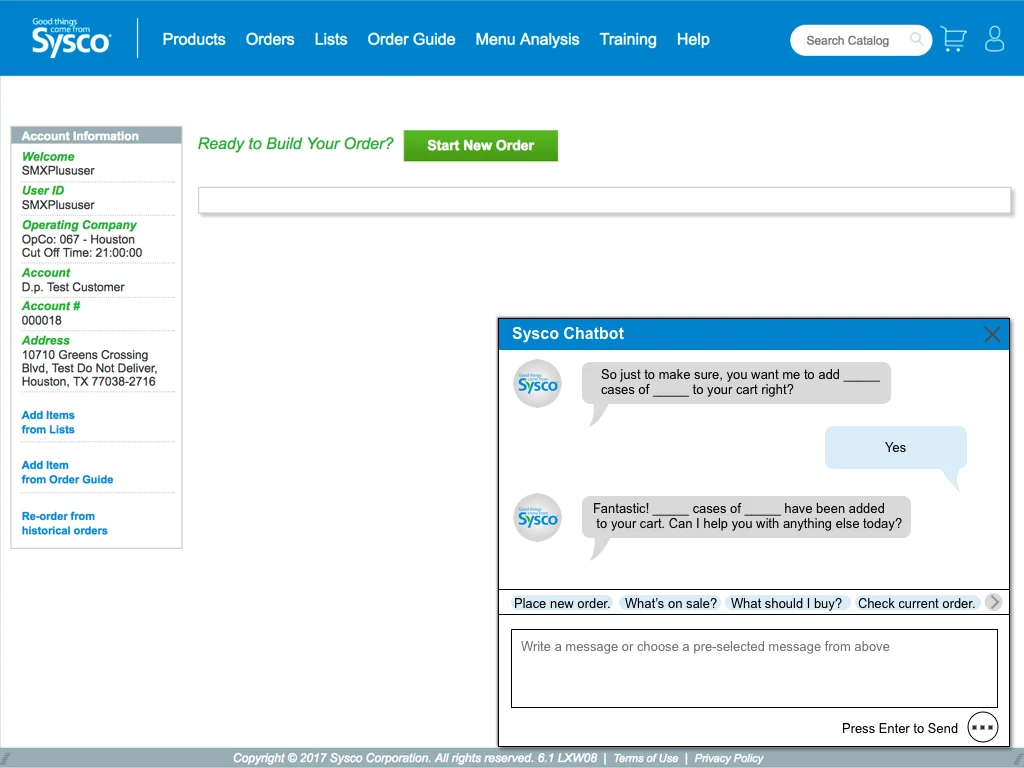Choose the 'Place new order.' suggestion
This screenshot has height=768, width=1024.
point(562,603)
